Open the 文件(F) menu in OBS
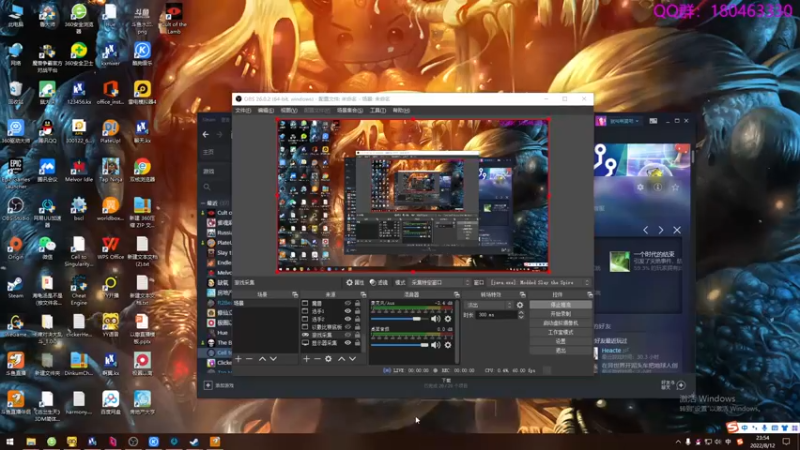 243,110
